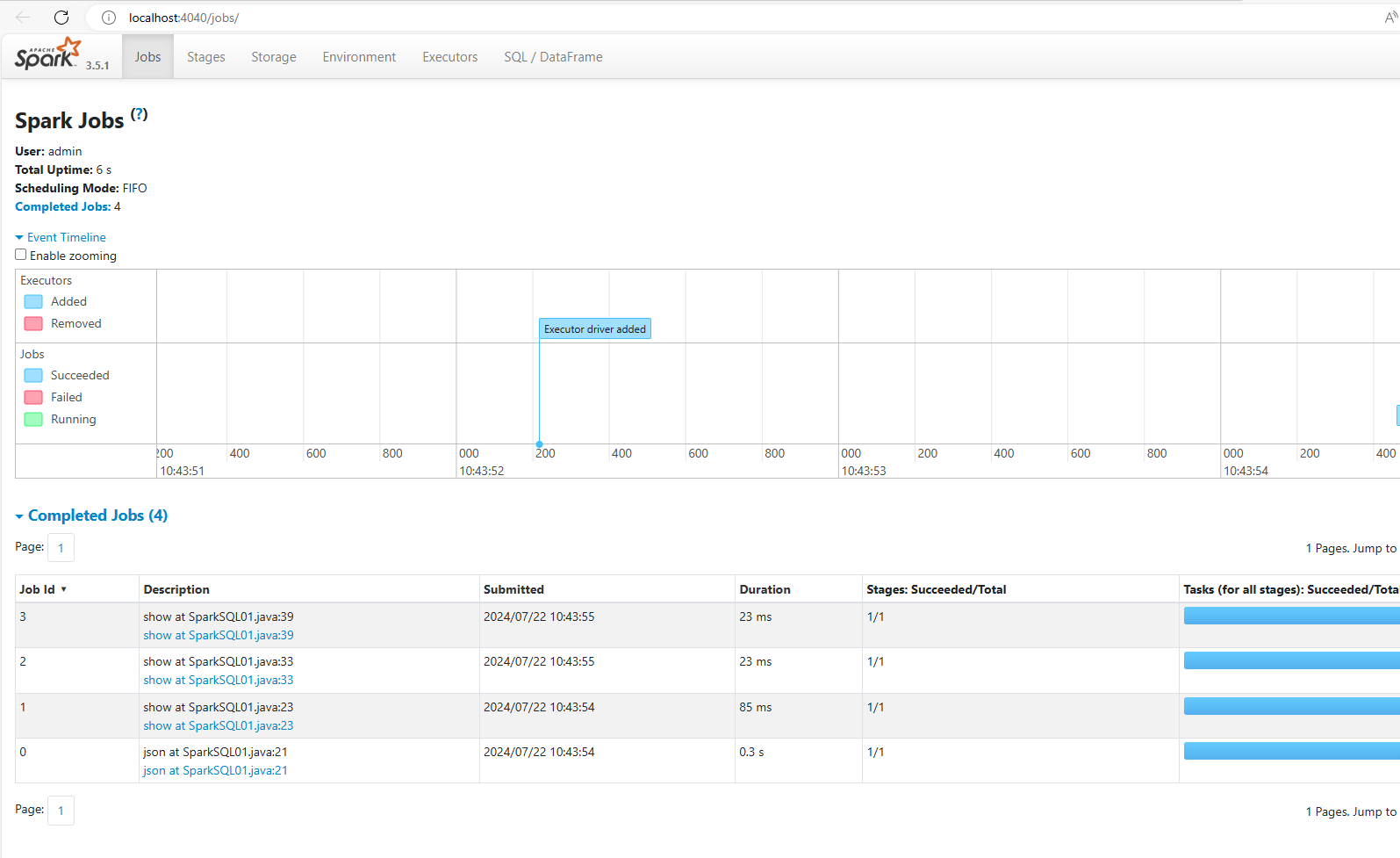The image size is (1400, 858).
Task: Click the Running jobs green legend swatch
Action: click(33, 419)
